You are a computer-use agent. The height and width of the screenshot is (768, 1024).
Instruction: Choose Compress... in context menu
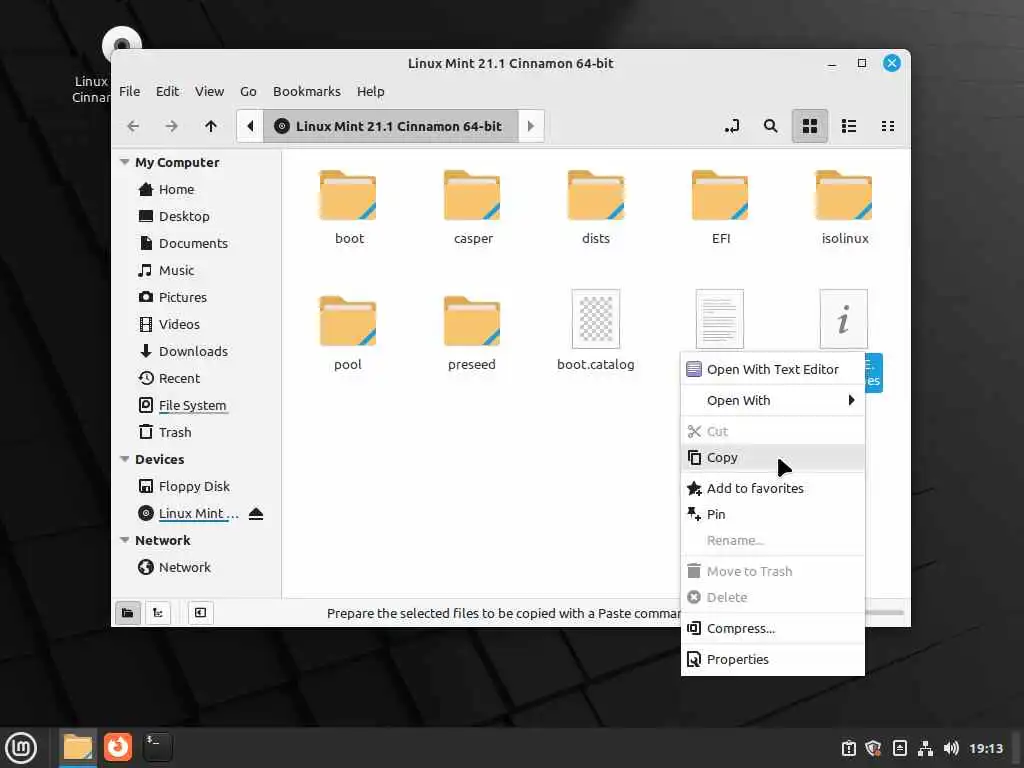[773, 628]
